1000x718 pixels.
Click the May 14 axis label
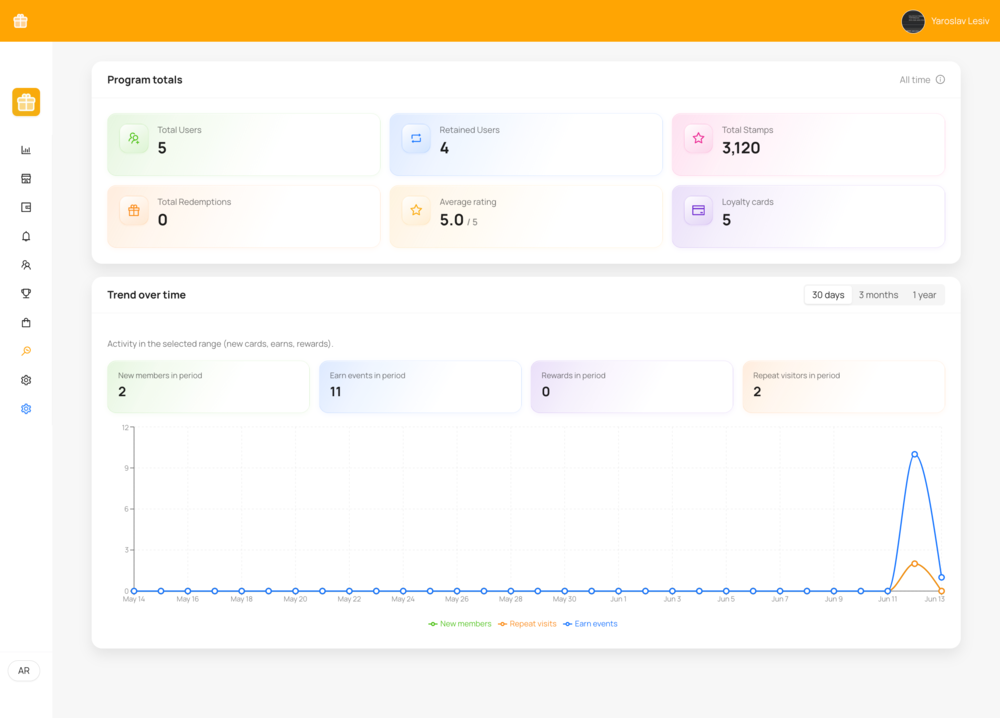click(134, 599)
